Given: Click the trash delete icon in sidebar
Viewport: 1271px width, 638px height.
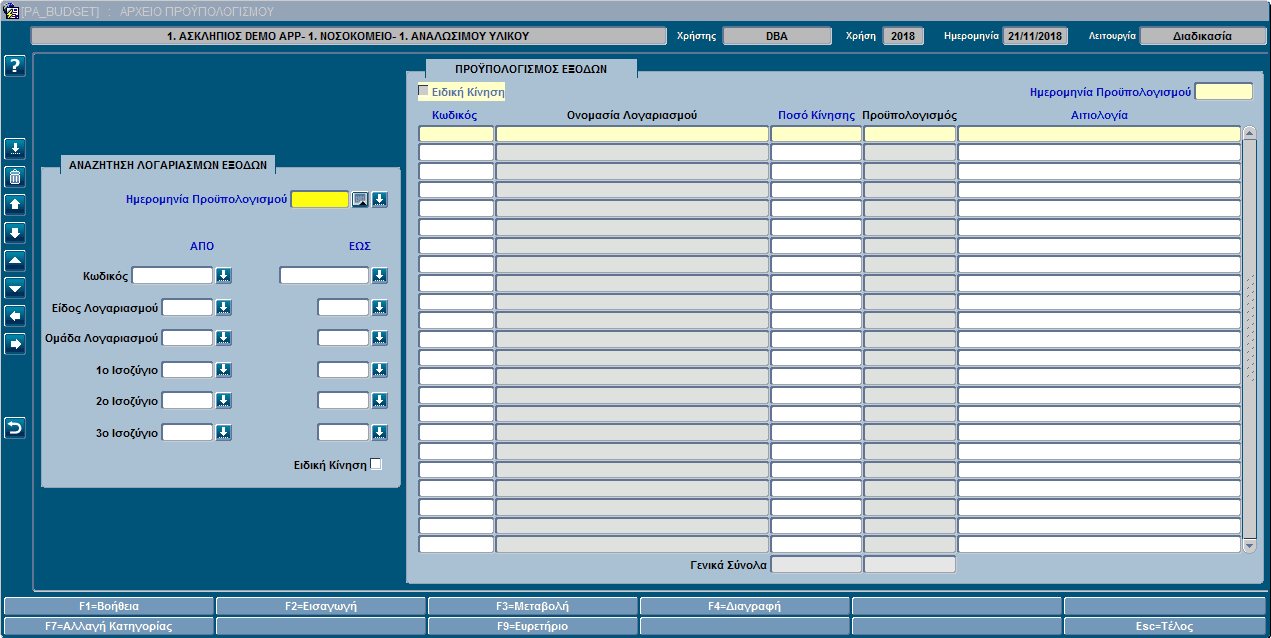Looking at the screenshot, I should [15, 177].
